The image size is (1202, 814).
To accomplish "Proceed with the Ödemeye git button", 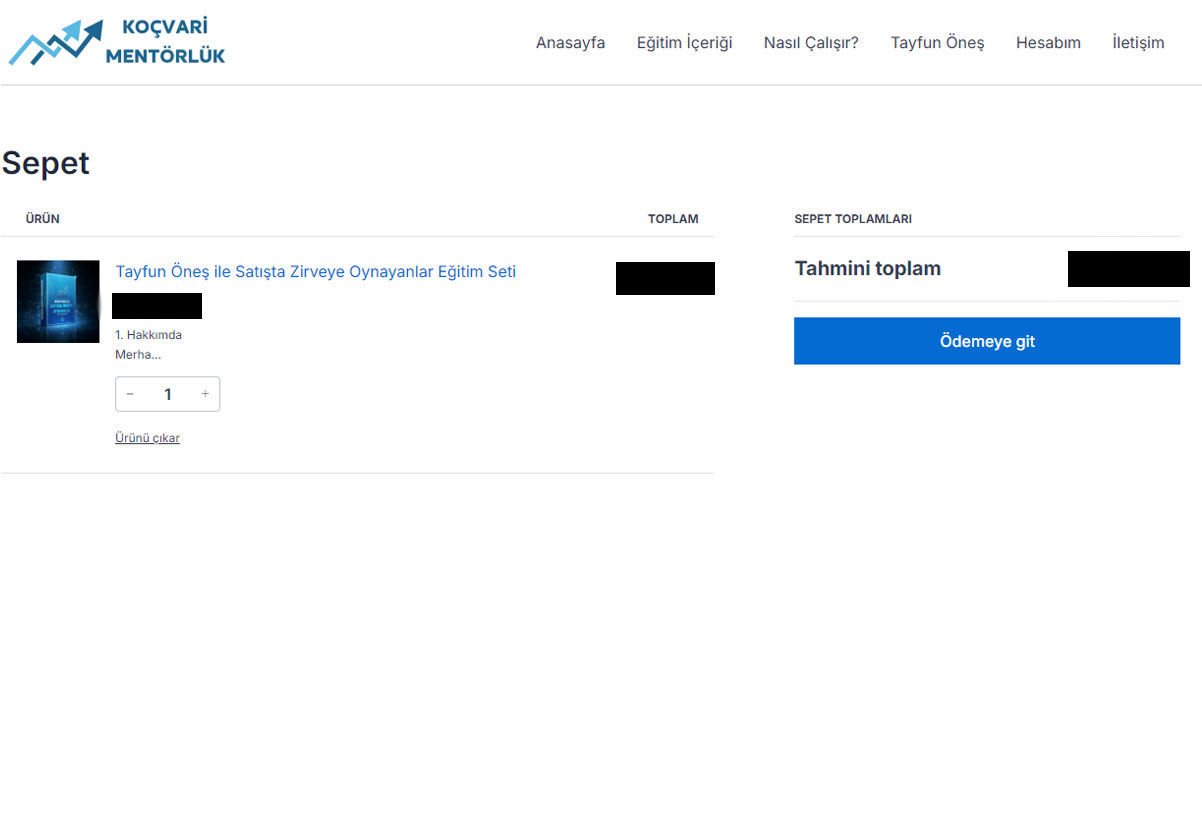I will pyautogui.click(x=987, y=341).
